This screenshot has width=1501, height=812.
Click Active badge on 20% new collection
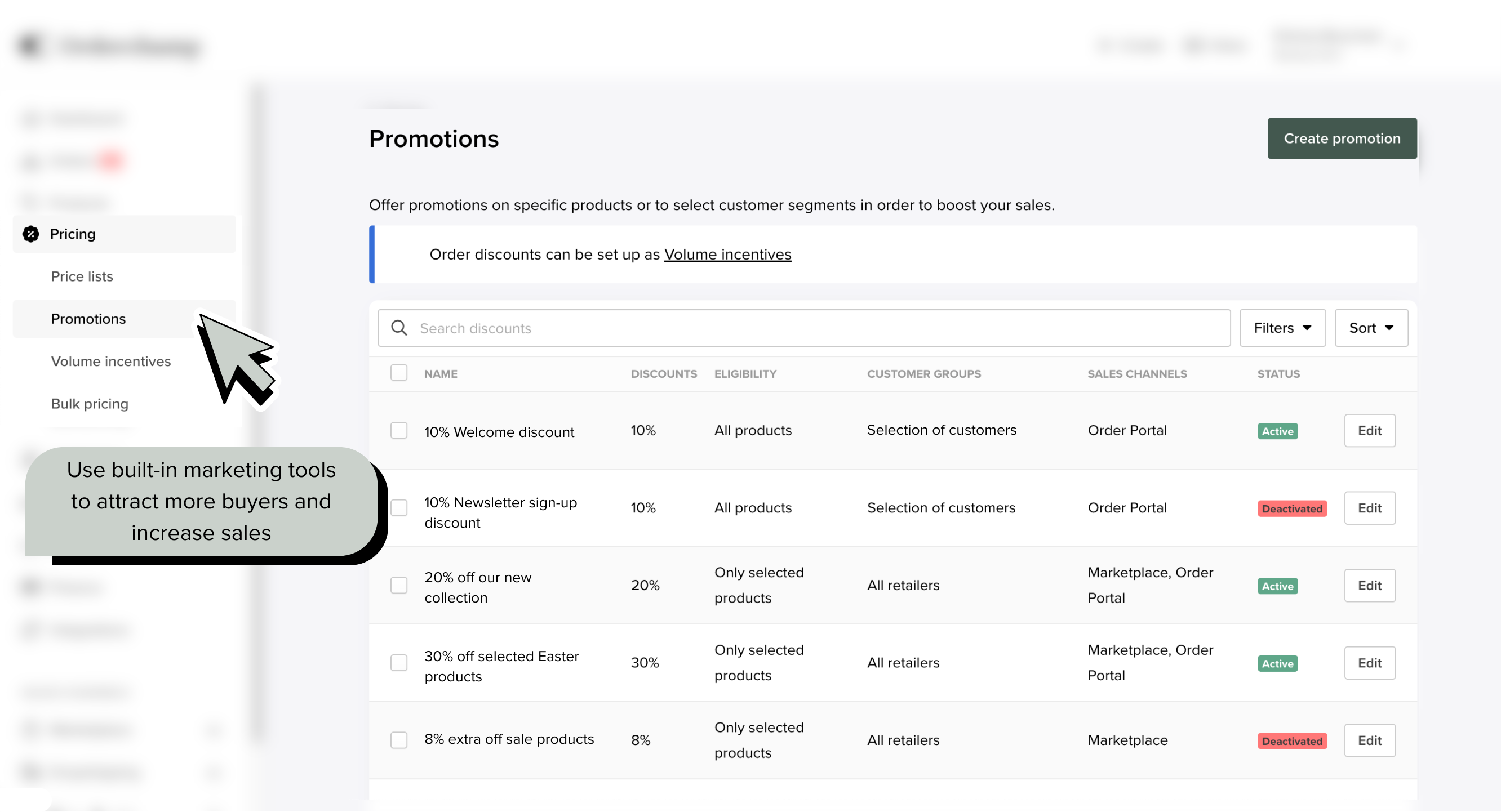[x=1277, y=586]
